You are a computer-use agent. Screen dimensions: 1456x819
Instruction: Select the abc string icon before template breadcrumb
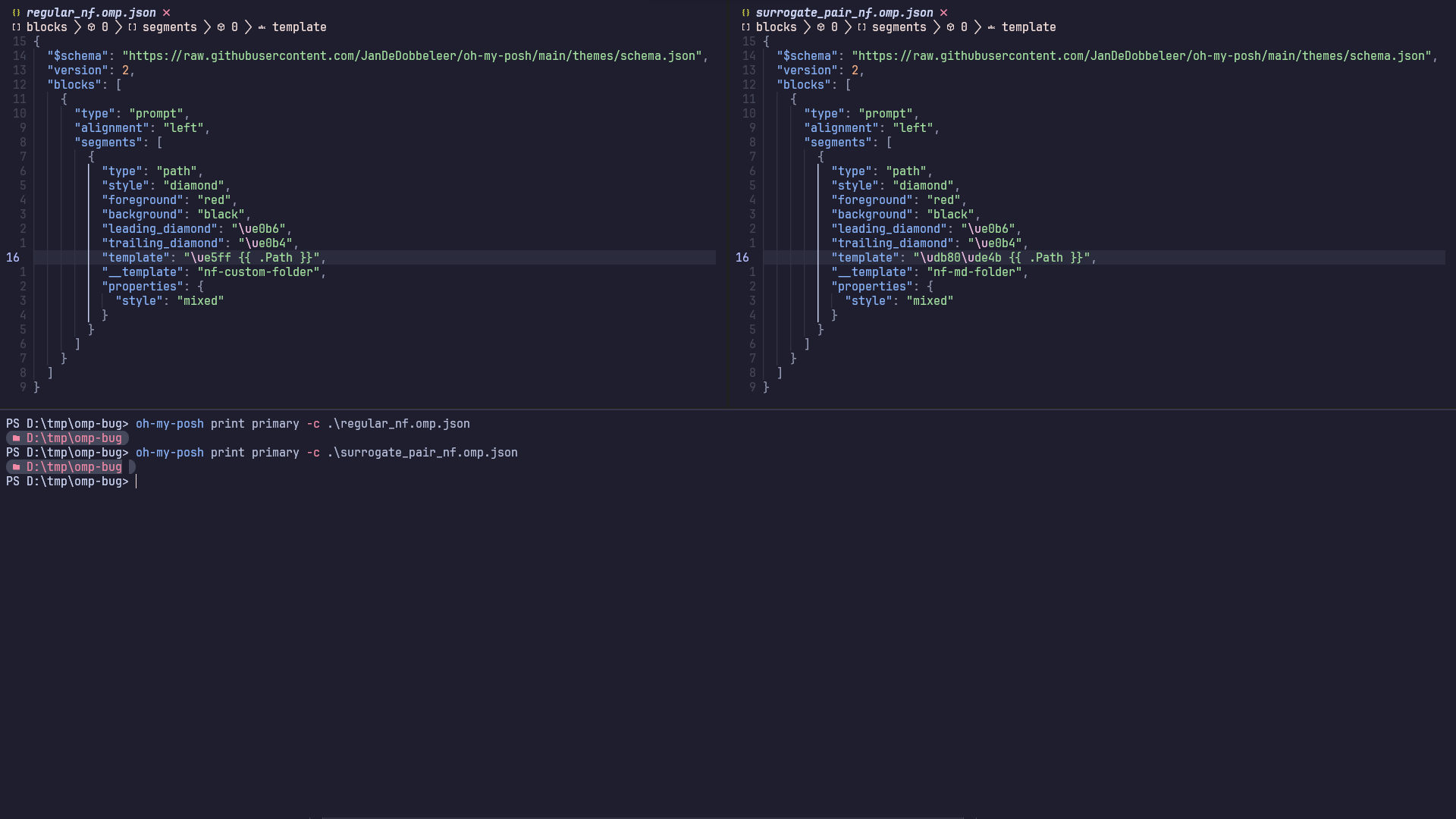point(261,27)
